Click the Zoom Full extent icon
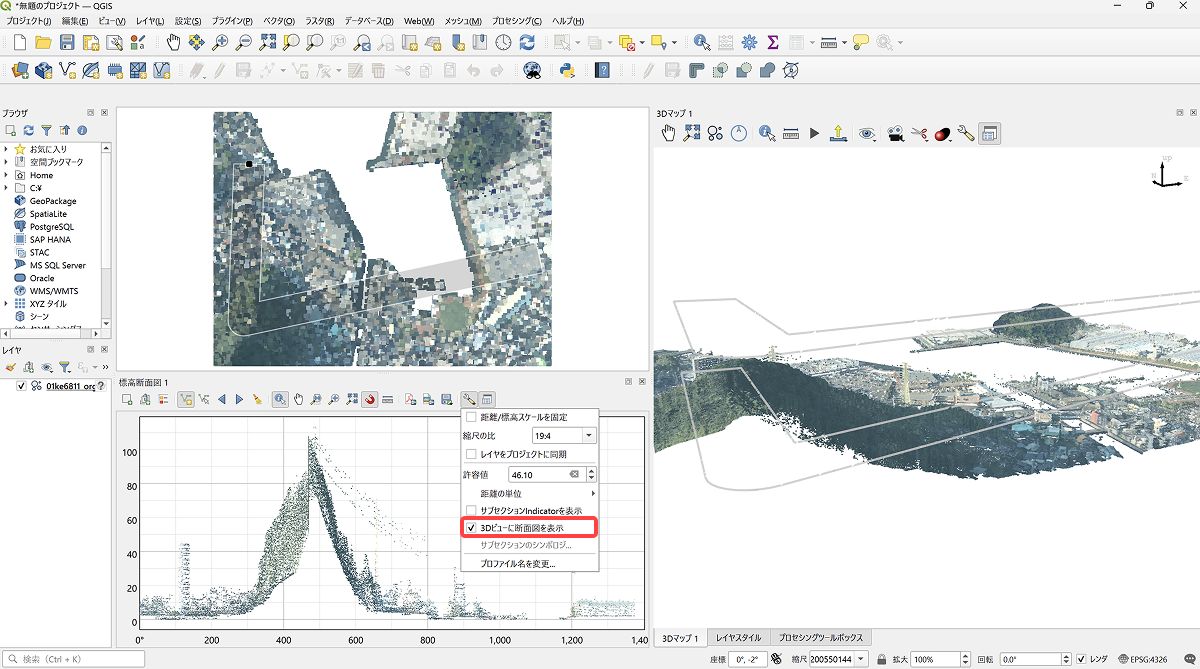The image size is (1200, 669). 268,42
